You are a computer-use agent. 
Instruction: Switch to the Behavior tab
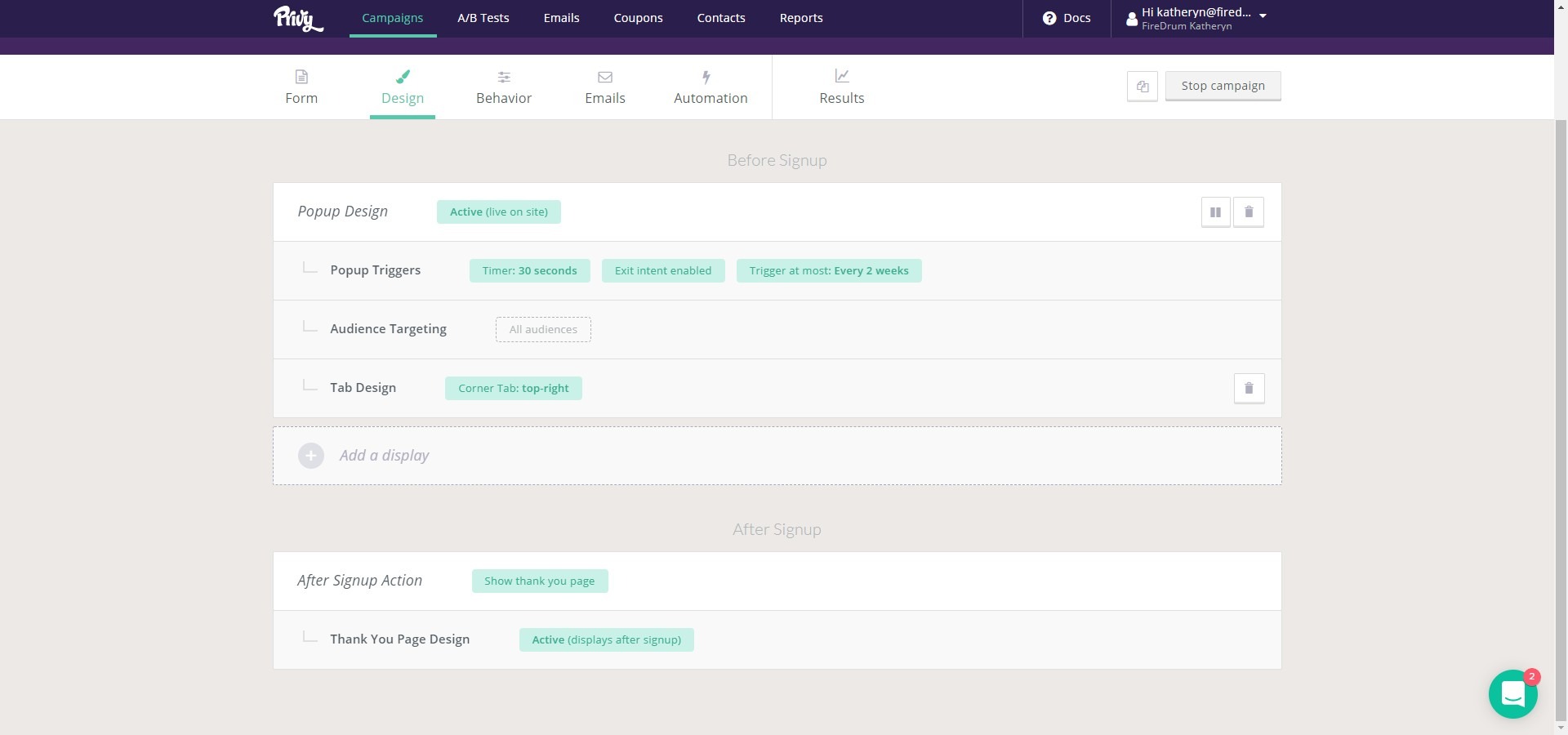click(x=504, y=98)
